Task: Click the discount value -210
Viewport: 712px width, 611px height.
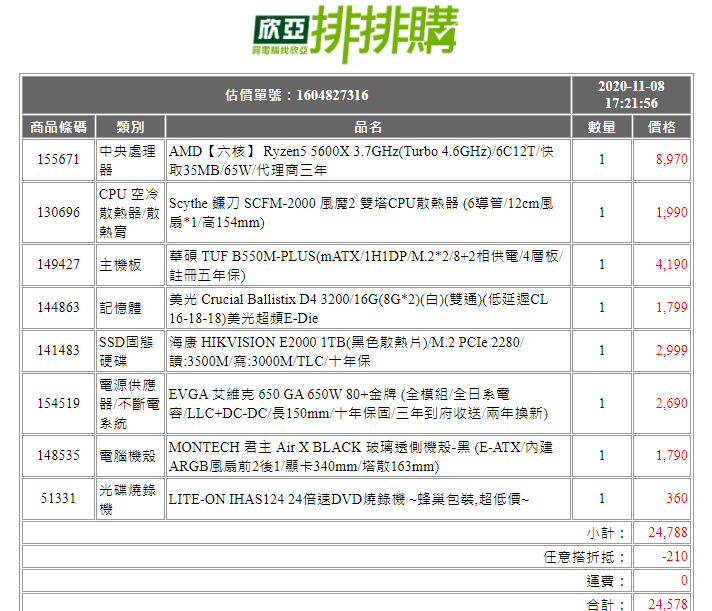Action: tap(675, 557)
